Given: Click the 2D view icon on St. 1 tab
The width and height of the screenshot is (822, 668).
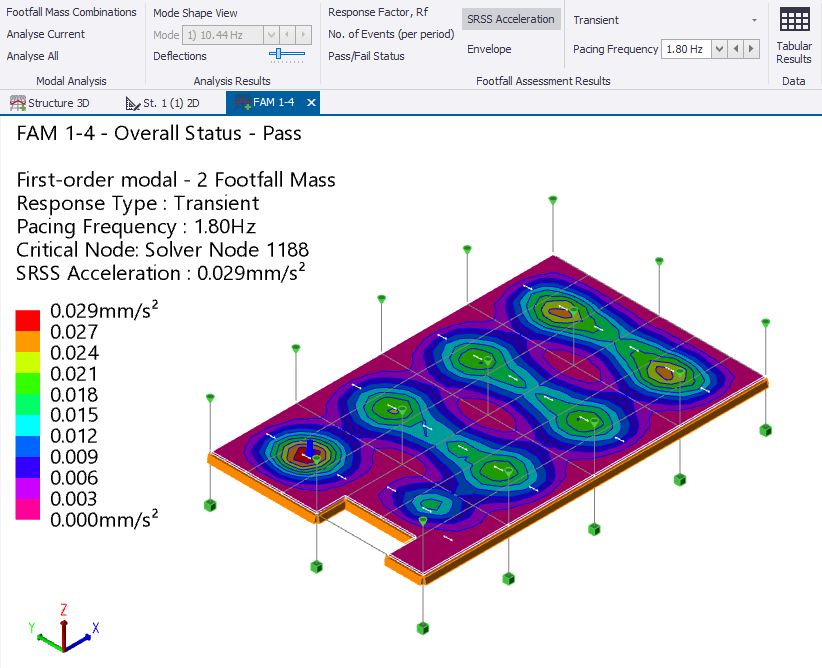Looking at the screenshot, I should click(x=131, y=102).
